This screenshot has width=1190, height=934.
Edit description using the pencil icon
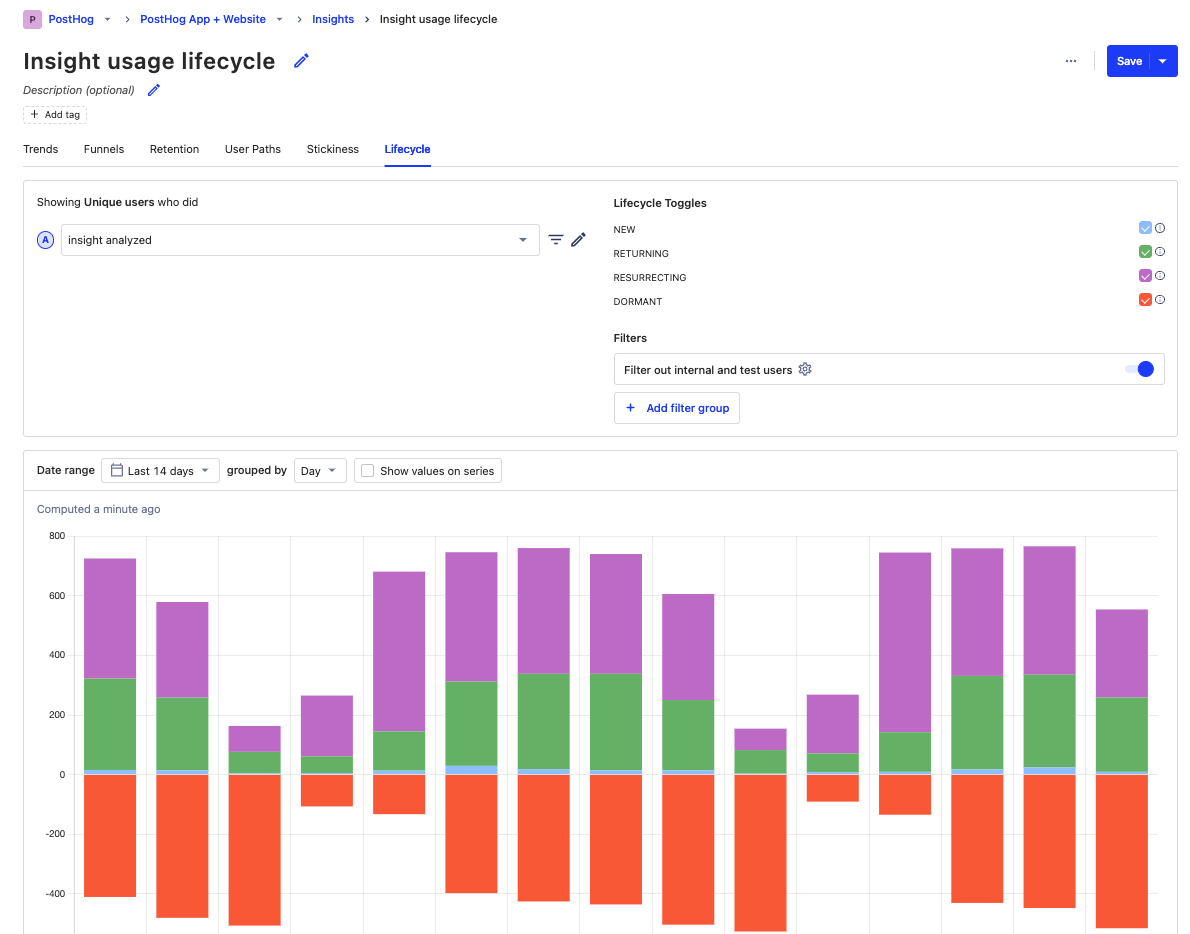tap(154, 90)
